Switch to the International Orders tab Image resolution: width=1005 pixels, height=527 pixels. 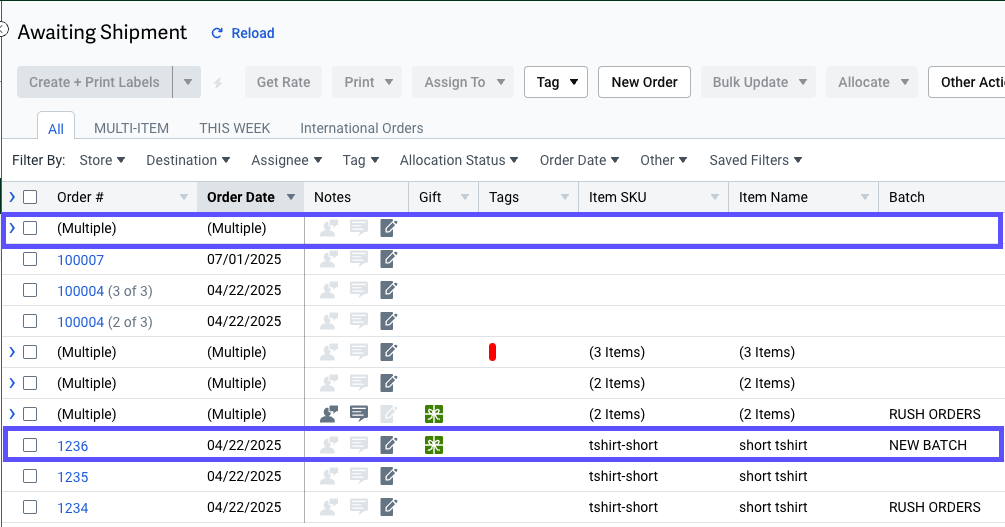(x=361, y=128)
